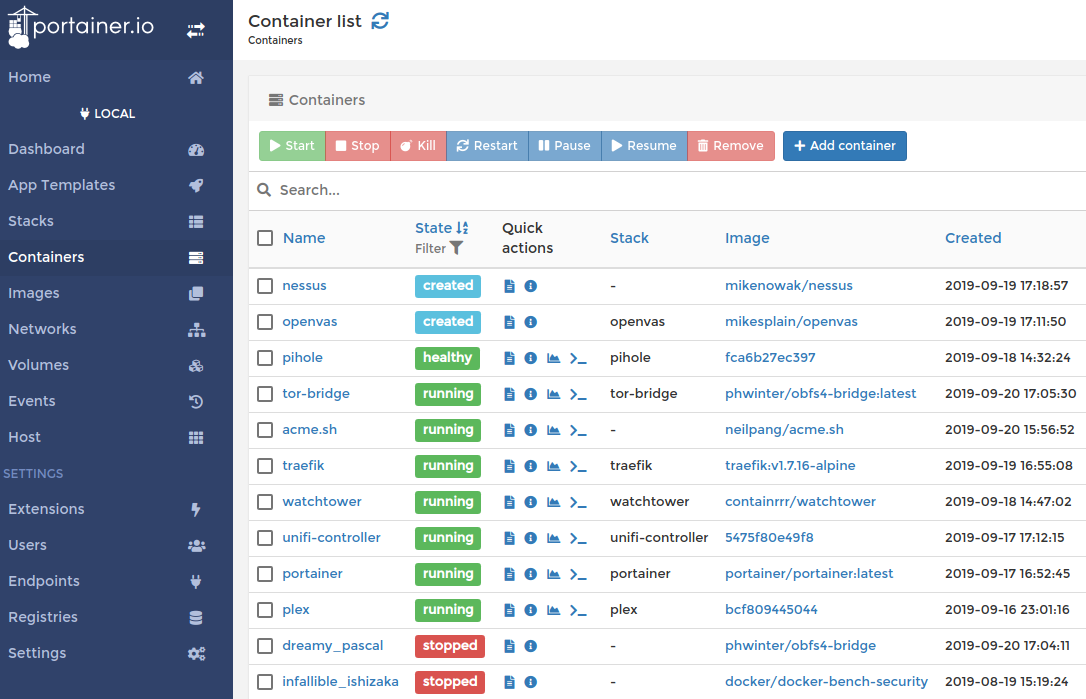The width and height of the screenshot is (1086, 699).
Task: Sort by the Stack column header
Action: tap(630, 238)
